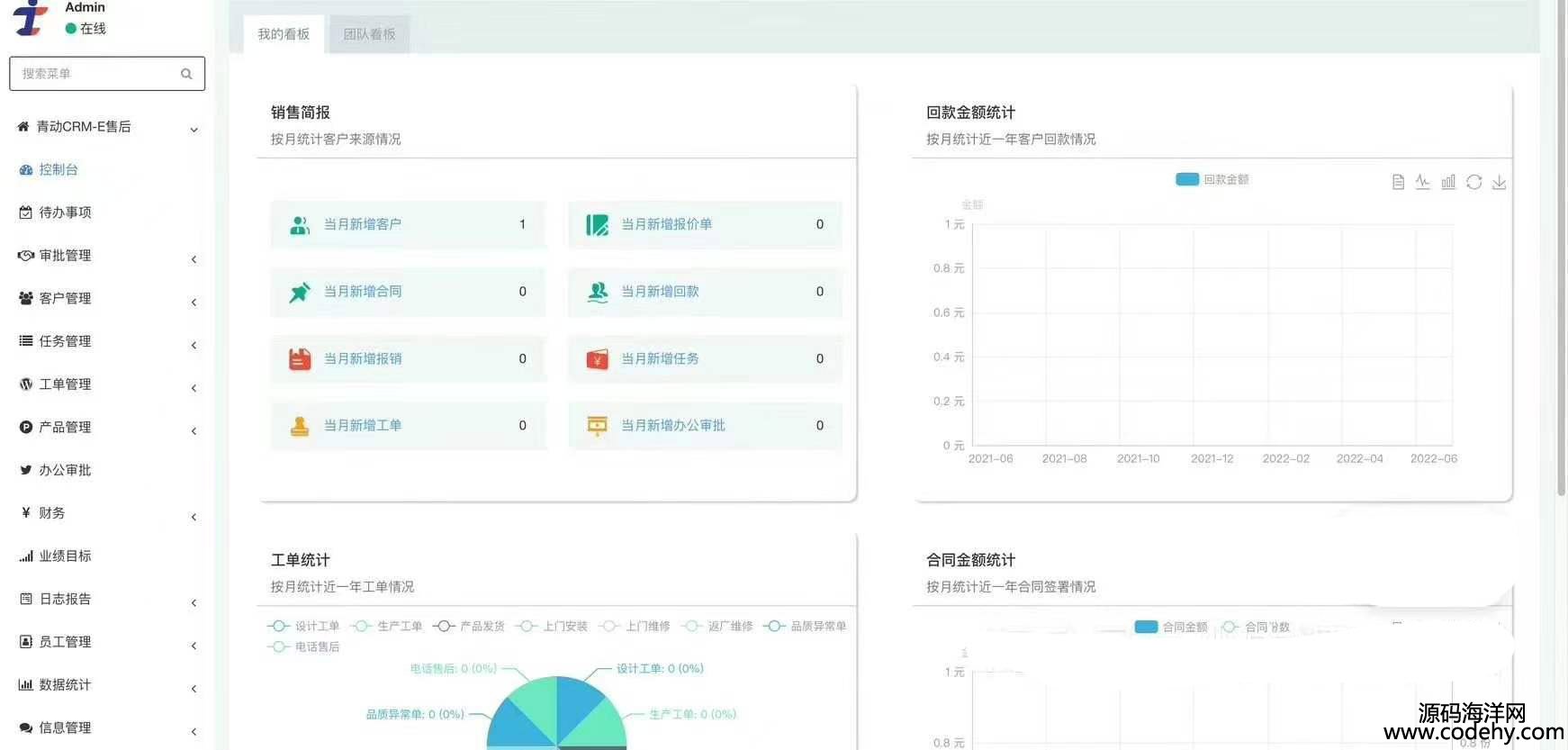Click the Admin username text

pyautogui.click(x=85, y=7)
